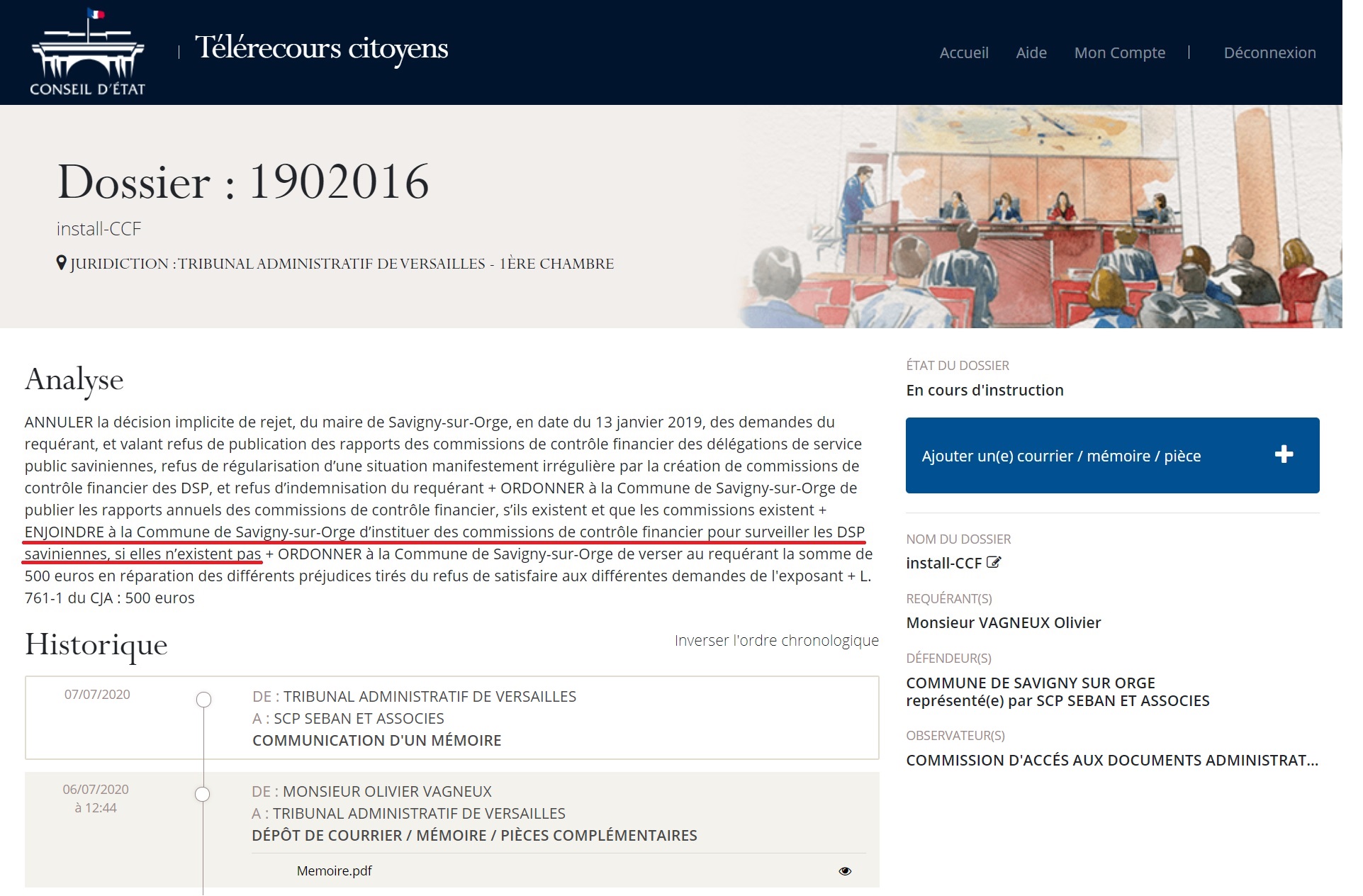This screenshot has height=896, width=1363.
Task: Go to Mon Compte
Action: pos(1120,52)
